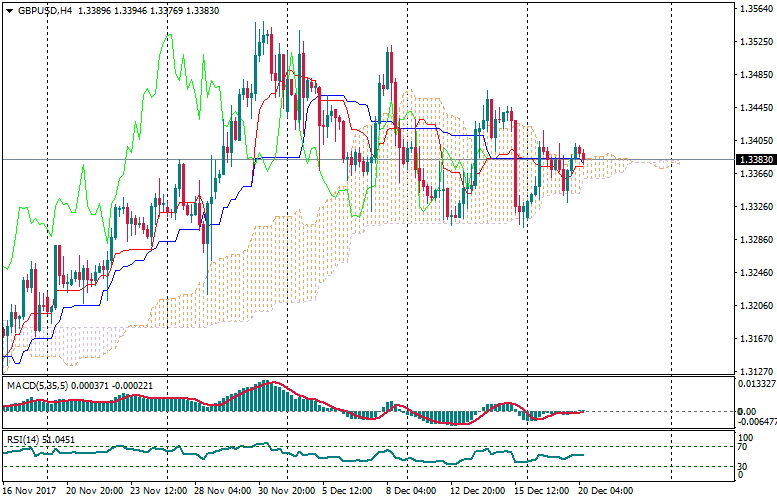Select the 8 Dec 04:00 time label

411,492
